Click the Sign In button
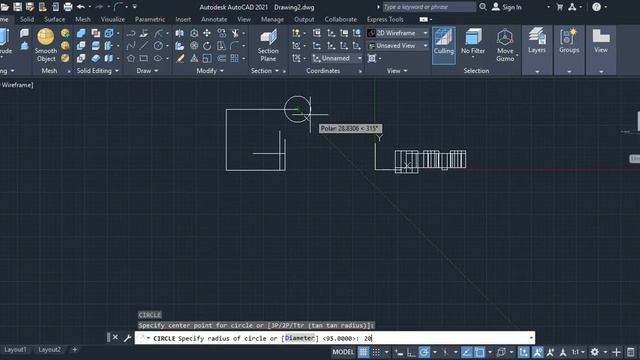The width and height of the screenshot is (640, 360). 507,7
